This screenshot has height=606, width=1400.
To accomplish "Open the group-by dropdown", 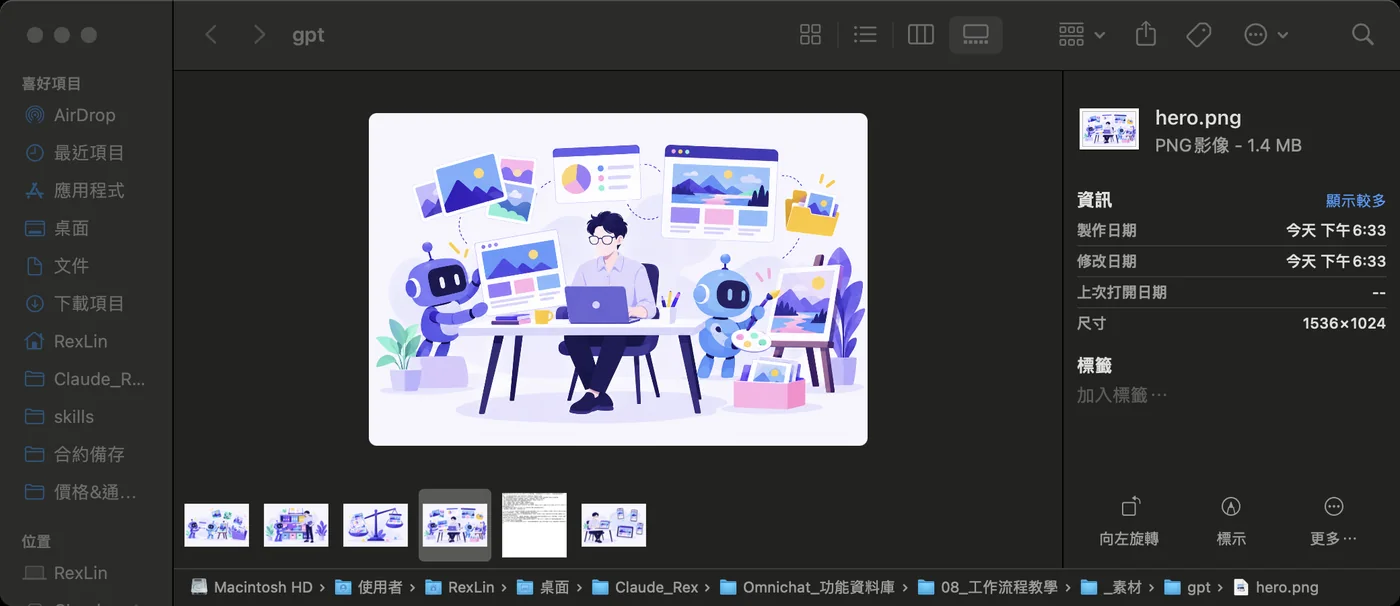I will [x=1081, y=35].
